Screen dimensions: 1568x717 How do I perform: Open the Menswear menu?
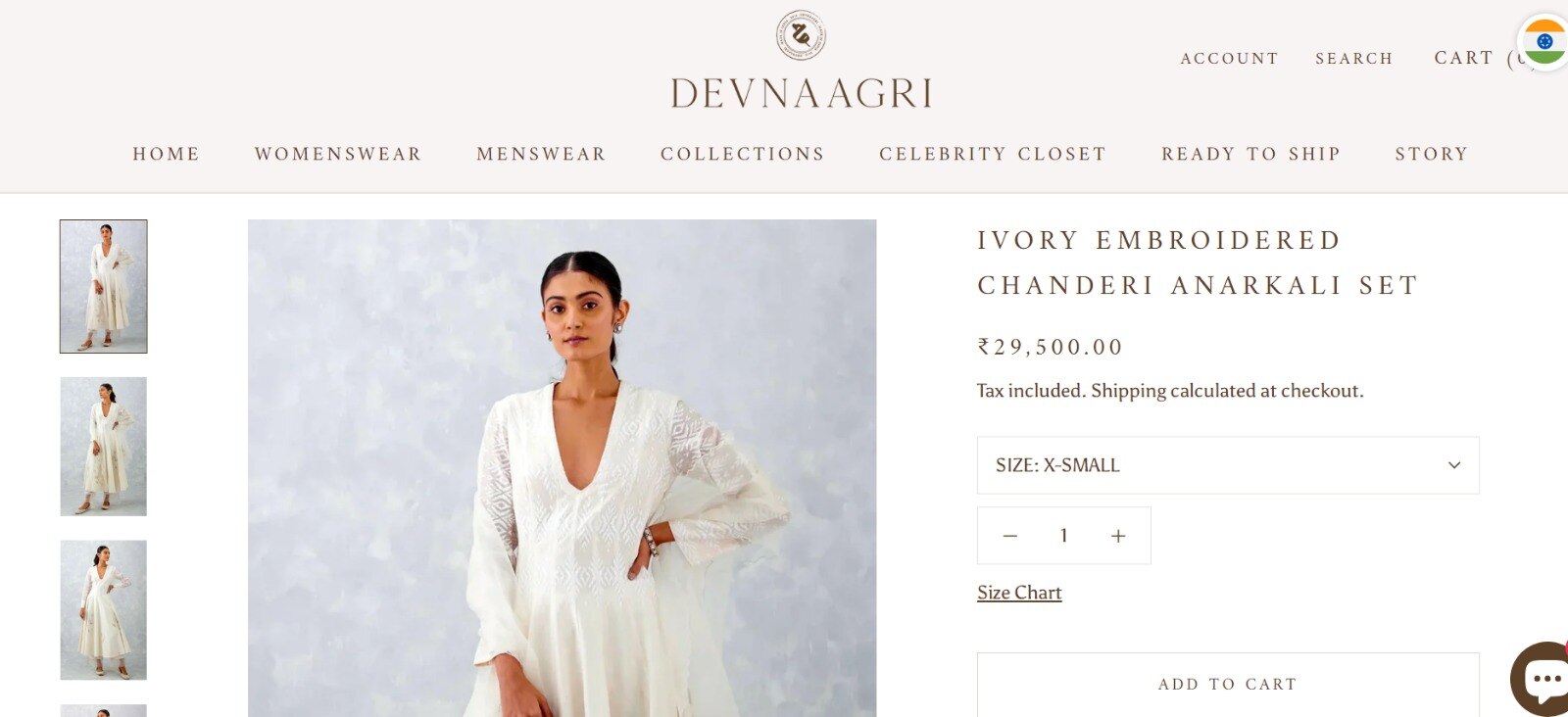tap(541, 154)
